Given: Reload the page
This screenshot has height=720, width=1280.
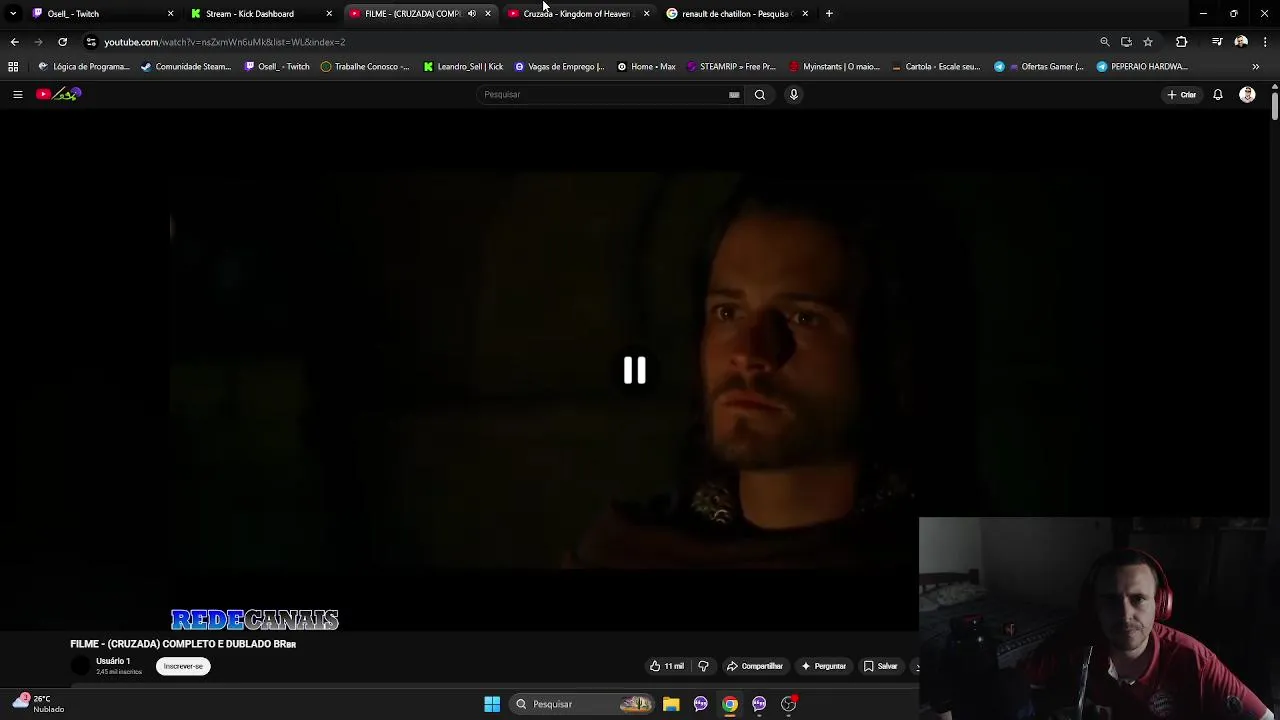Looking at the screenshot, I should pos(62,42).
